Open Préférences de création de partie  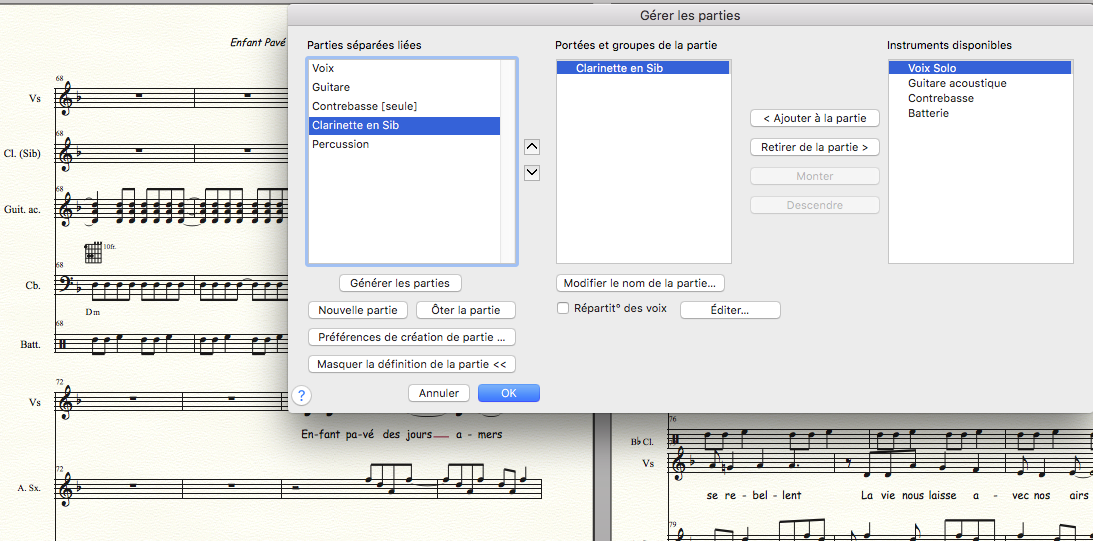point(411,337)
